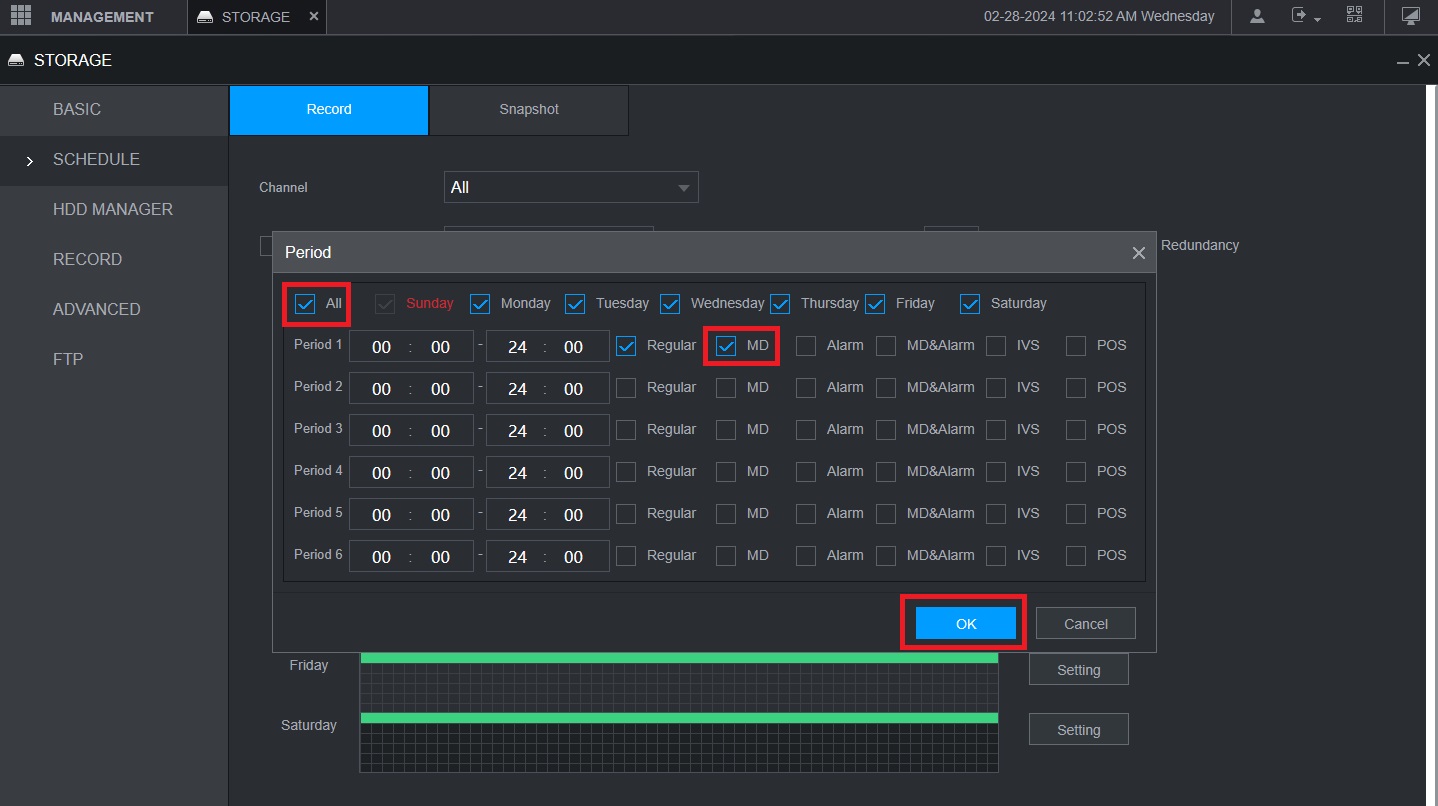1438x806 pixels.
Task: Enable Alarm for Period 1
Action: tap(806, 346)
